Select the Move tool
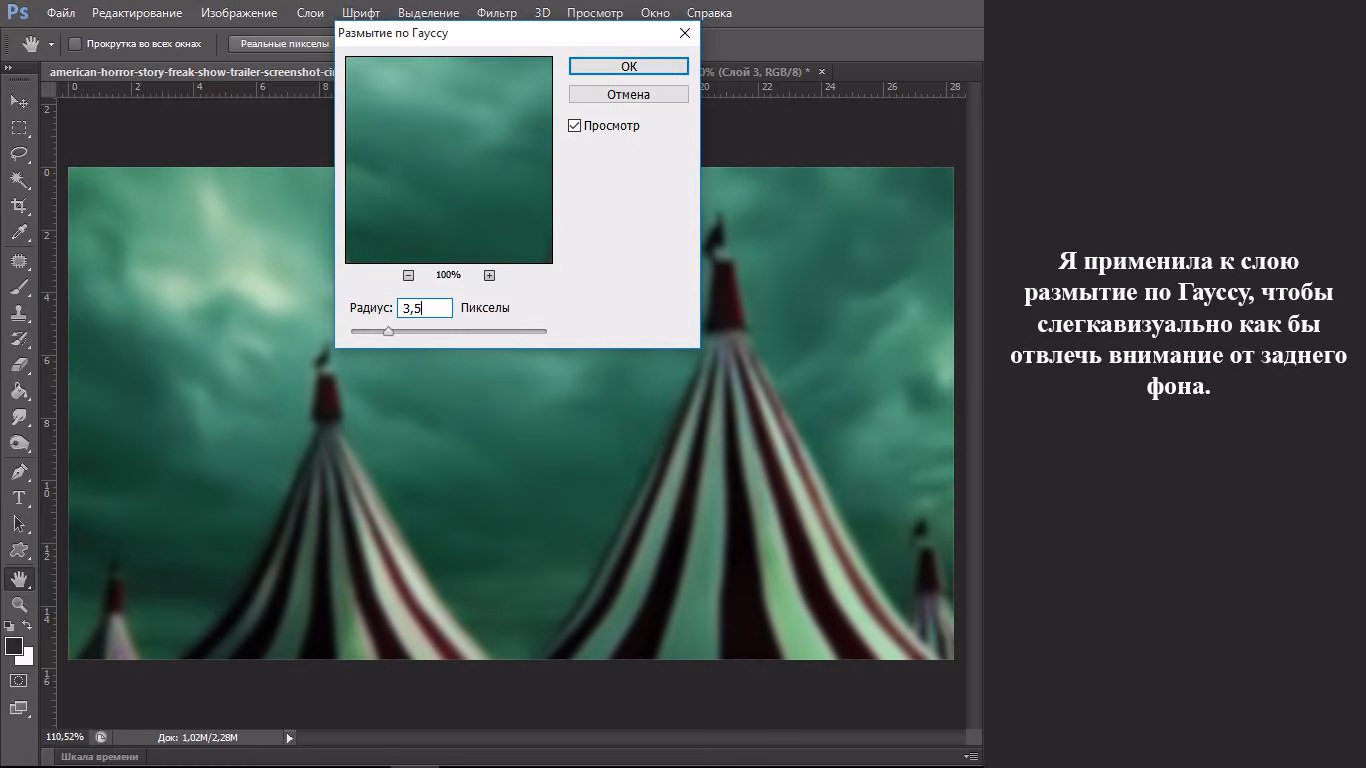The width and height of the screenshot is (1366, 768). point(19,102)
